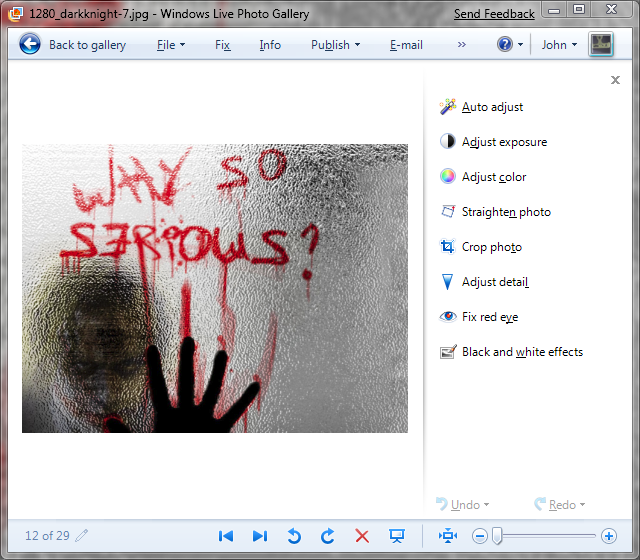Screen dimensions: 640x560
Task: Click the Undo button
Action: pos(458,504)
